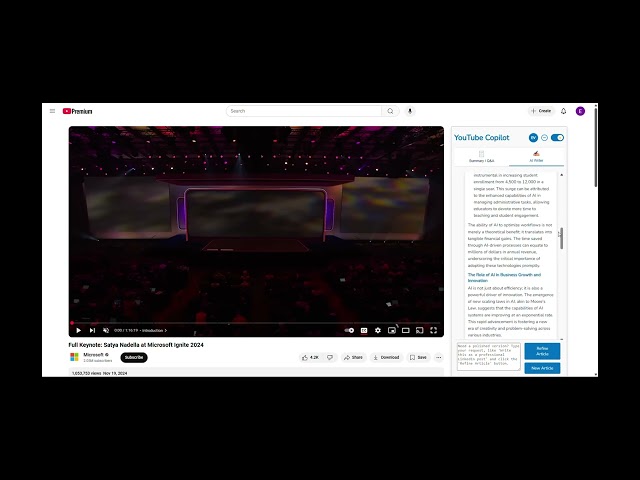Open player settings gear
Image resolution: width=640 pixels, height=480 pixels.
(378, 331)
